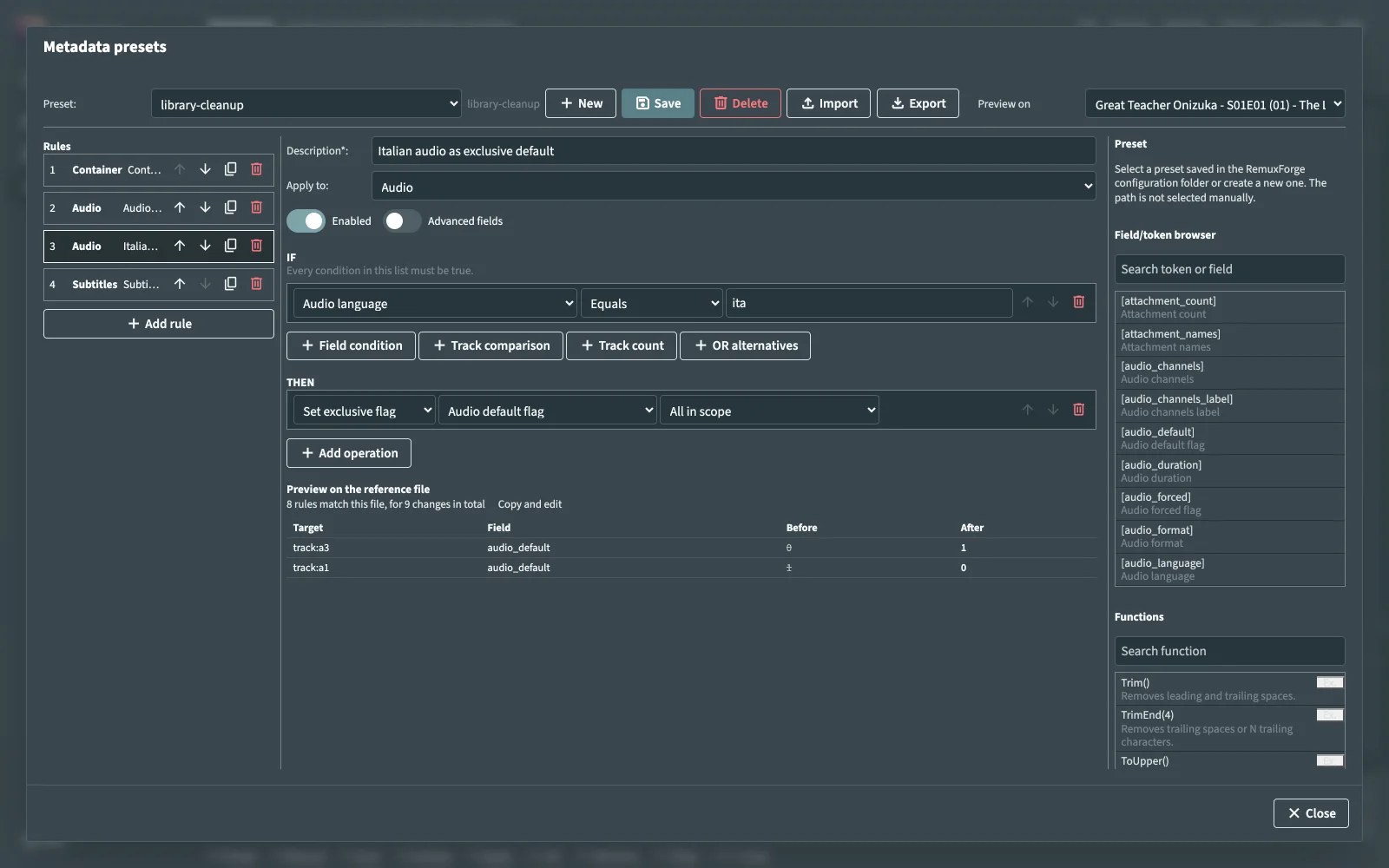Focus the Description input field

pos(734,151)
